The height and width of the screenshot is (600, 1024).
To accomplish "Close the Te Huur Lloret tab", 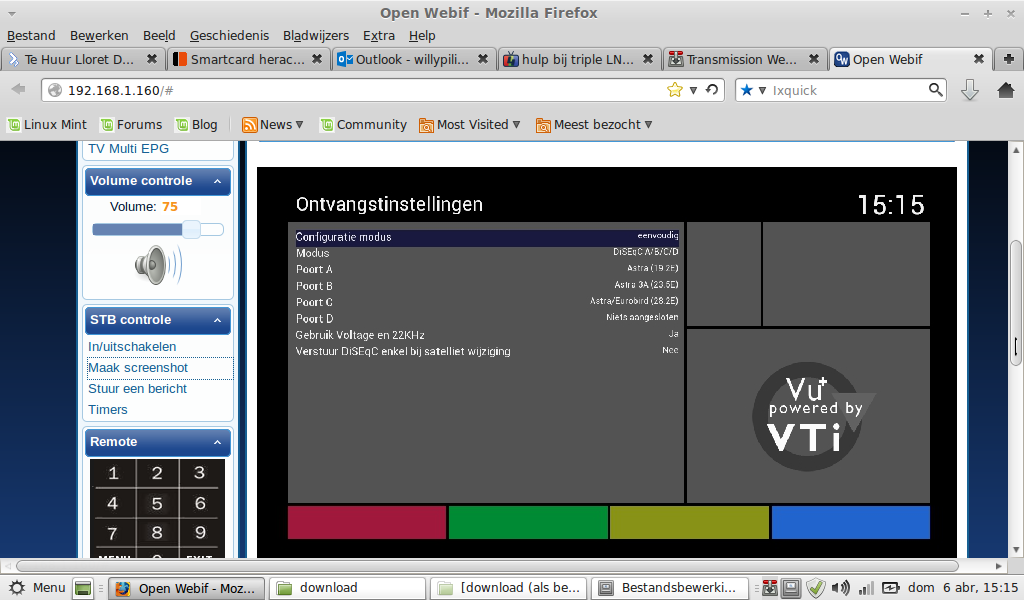I will click(x=152, y=59).
